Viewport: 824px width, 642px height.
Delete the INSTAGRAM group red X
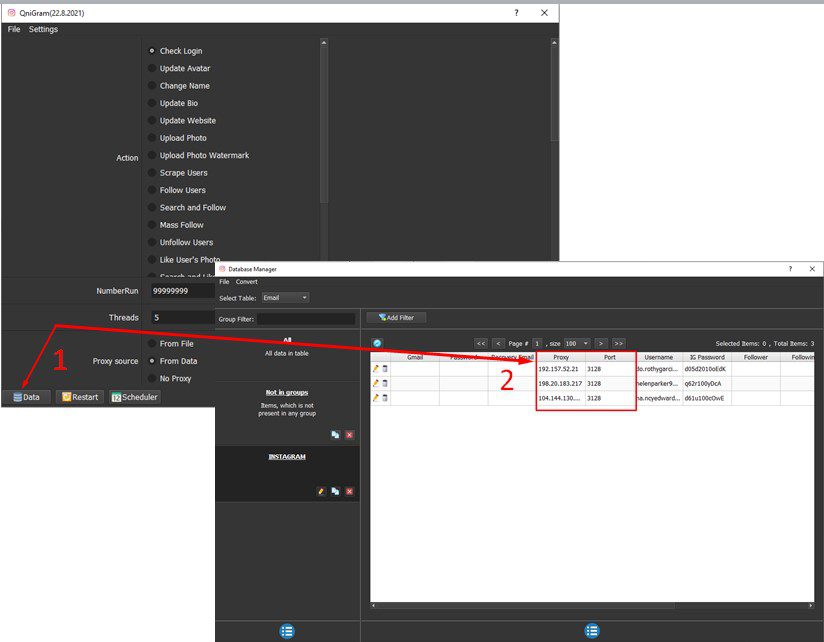[x=349, y=491]
